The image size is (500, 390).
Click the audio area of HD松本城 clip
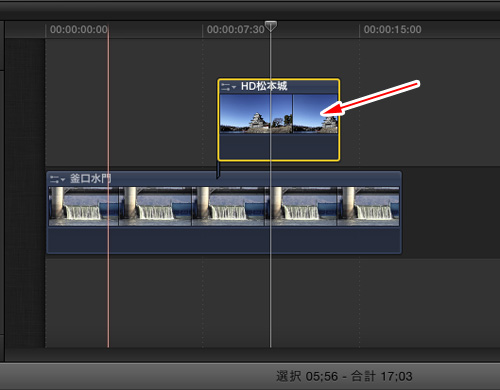click(278, 146)
